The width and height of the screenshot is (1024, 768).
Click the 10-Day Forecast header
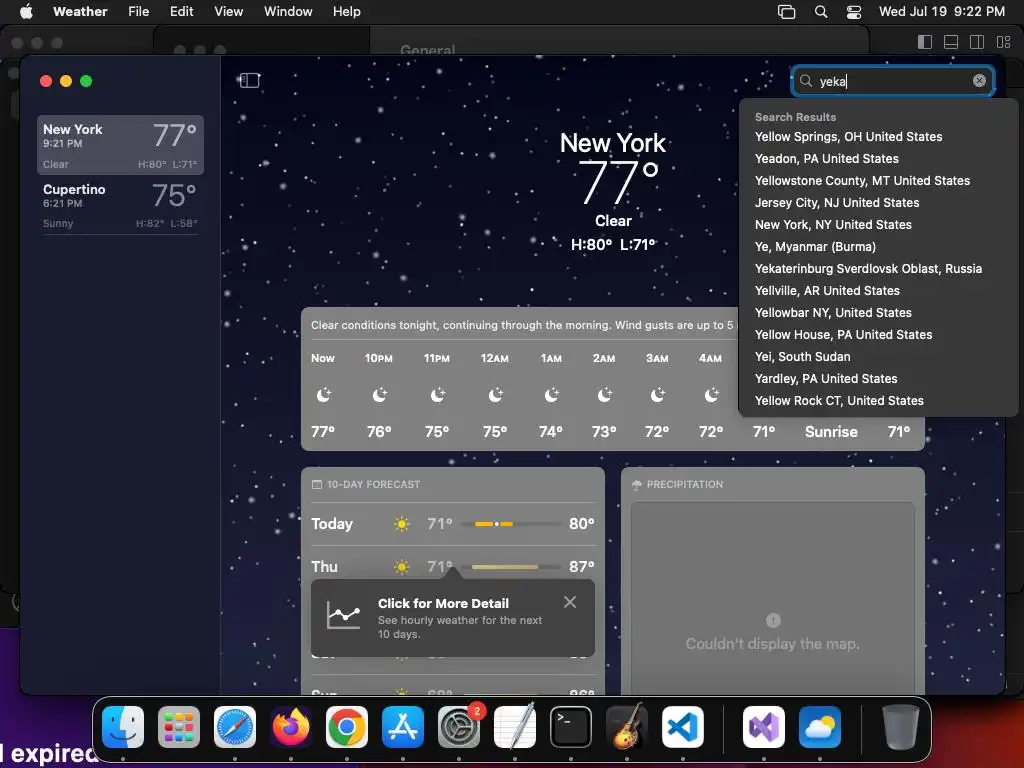coord(366,485)
